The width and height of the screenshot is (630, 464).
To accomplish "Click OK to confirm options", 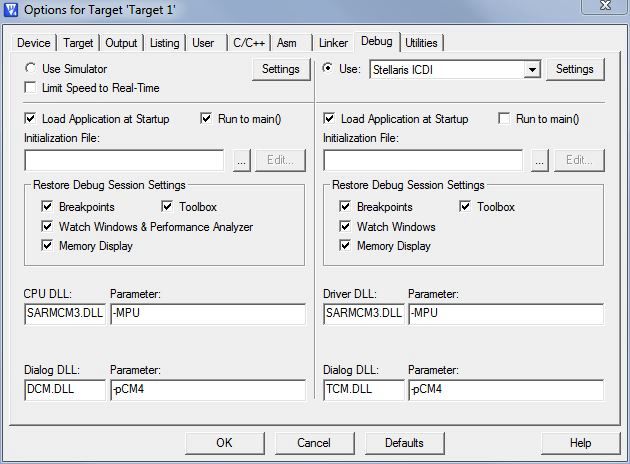I will tap(224, 443).
